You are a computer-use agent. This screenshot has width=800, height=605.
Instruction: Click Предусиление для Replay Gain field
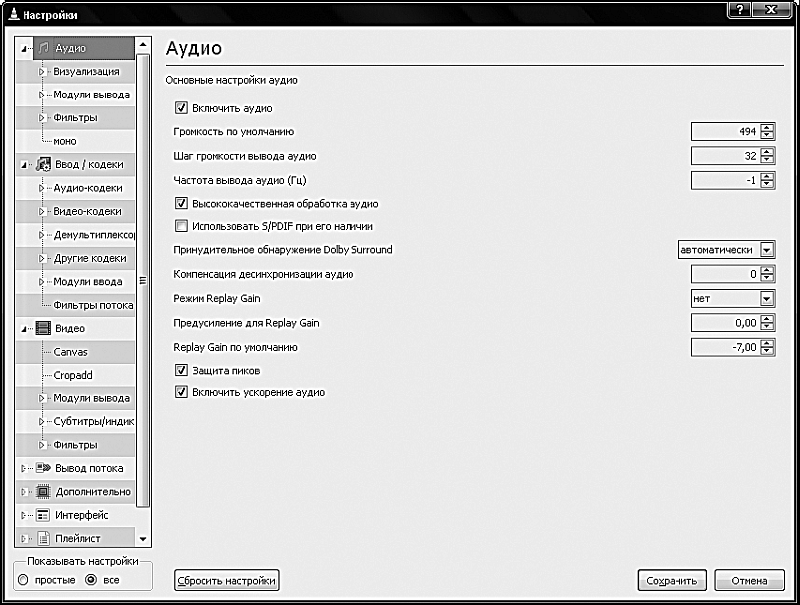coord(725,323)
